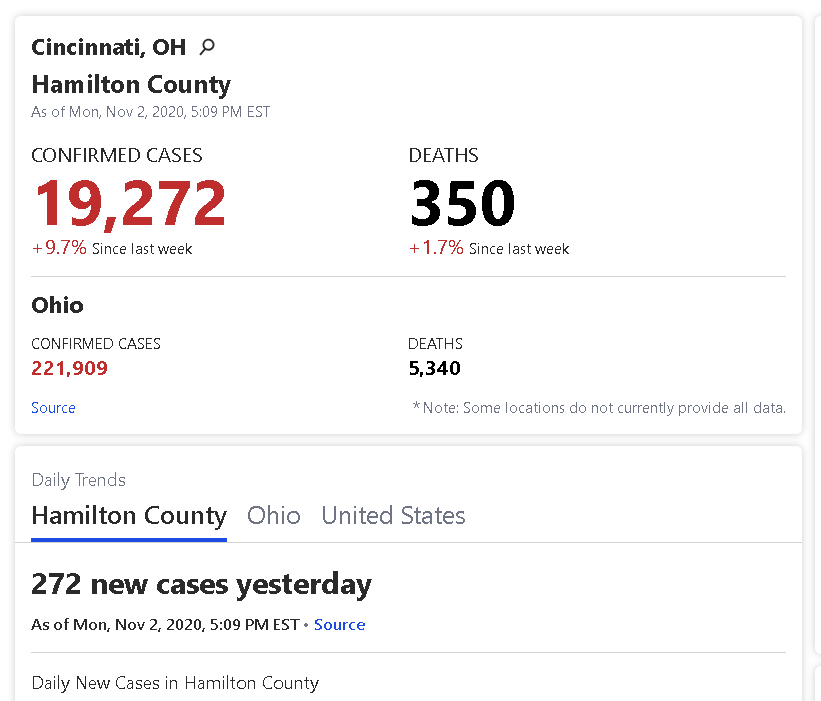Click Ohio's 5,340 deaths number
Image resolution: width=821 pixels, height=701 pixels.
(434, 368)
